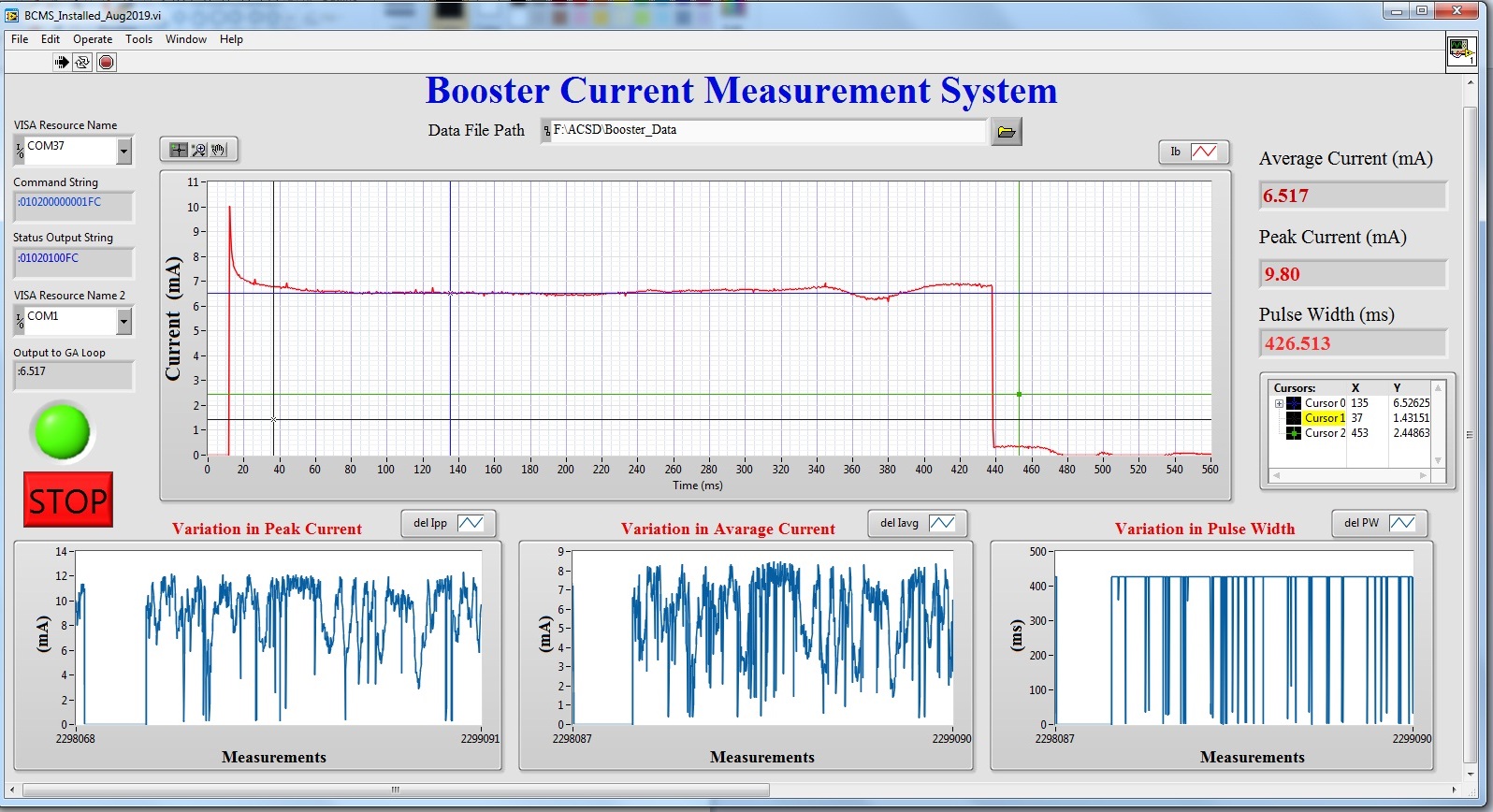The image size is (1493, 812).
Task: Click the cursor legend scroll up arrow
Action: 1438,387
